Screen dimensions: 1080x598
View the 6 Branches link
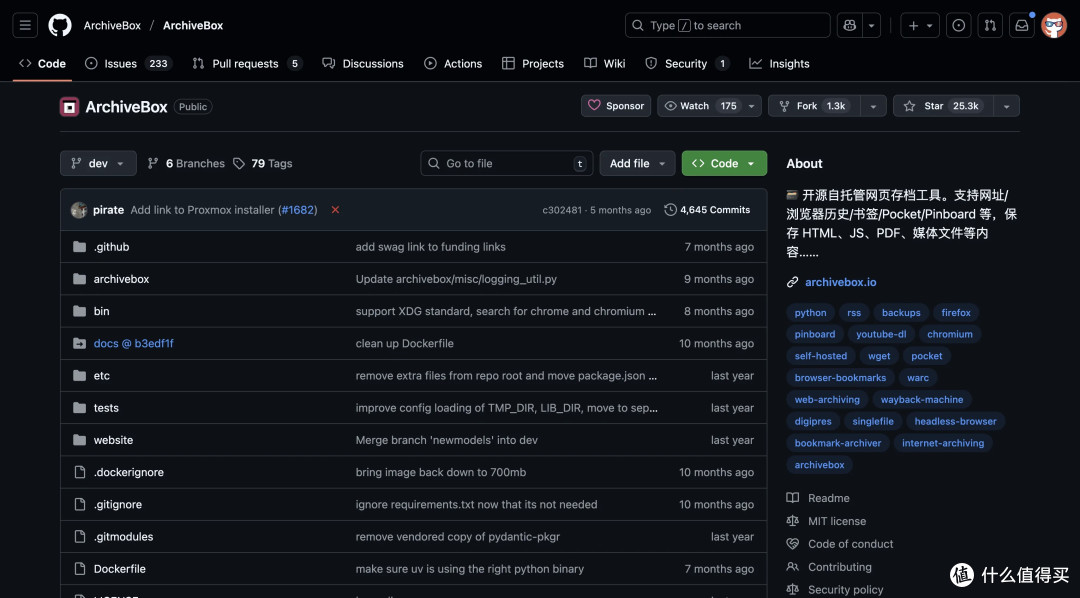pos(186,163)
